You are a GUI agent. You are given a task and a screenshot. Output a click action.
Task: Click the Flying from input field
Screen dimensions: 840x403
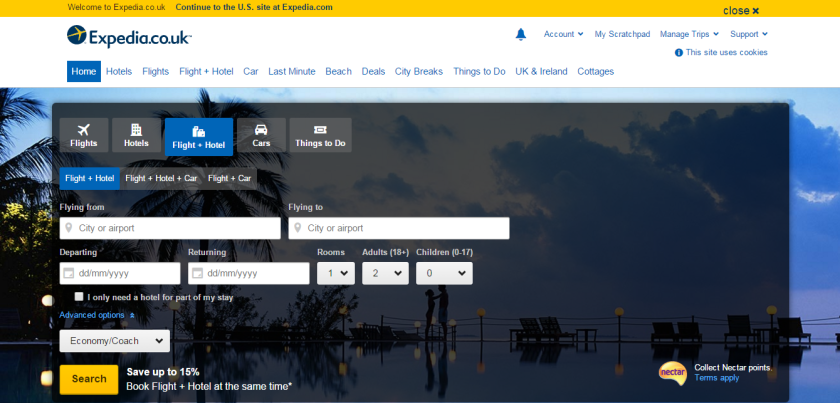[170, 228]
